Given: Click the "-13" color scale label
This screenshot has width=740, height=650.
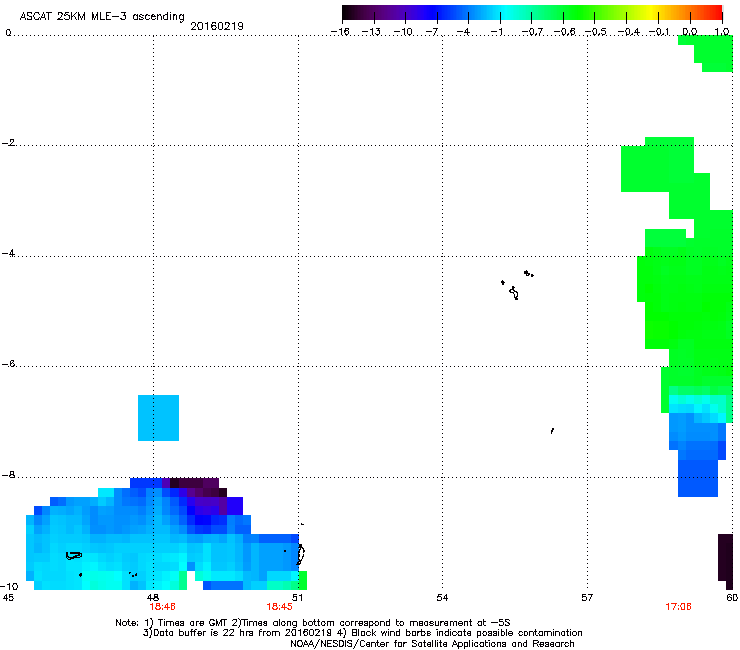Looking at the screenshot, I should pyautogui.click(x=371, y=32).
